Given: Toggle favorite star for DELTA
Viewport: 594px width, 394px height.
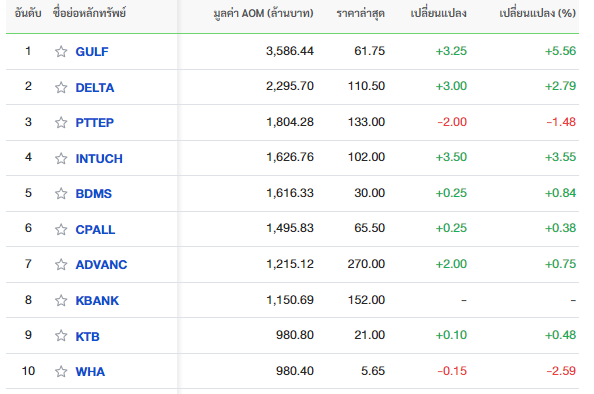Looking at the screenshot, I should (x=61, y=87).
